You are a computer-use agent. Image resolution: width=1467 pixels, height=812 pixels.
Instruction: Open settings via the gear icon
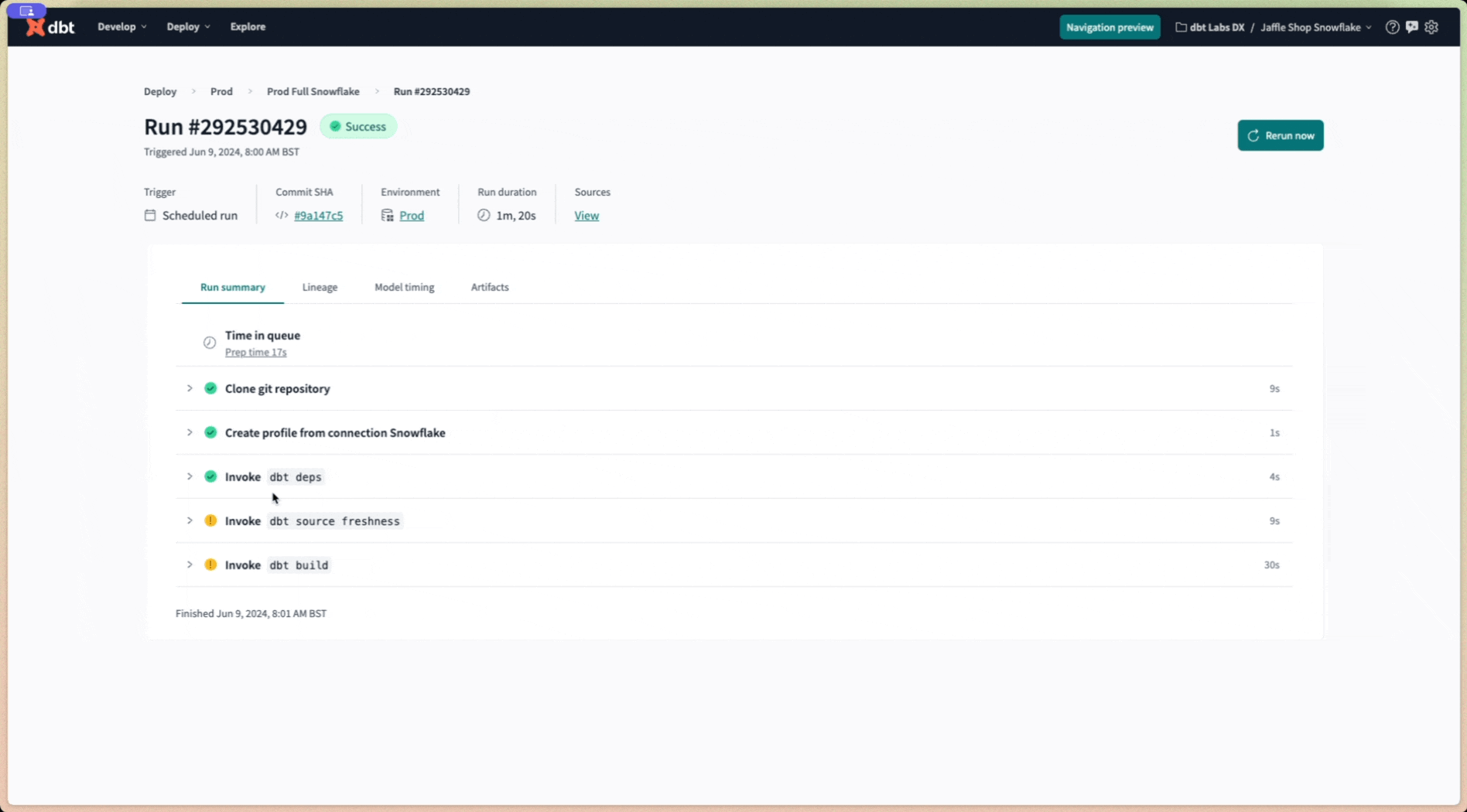pyautogui.click(x=1431, y=27)
